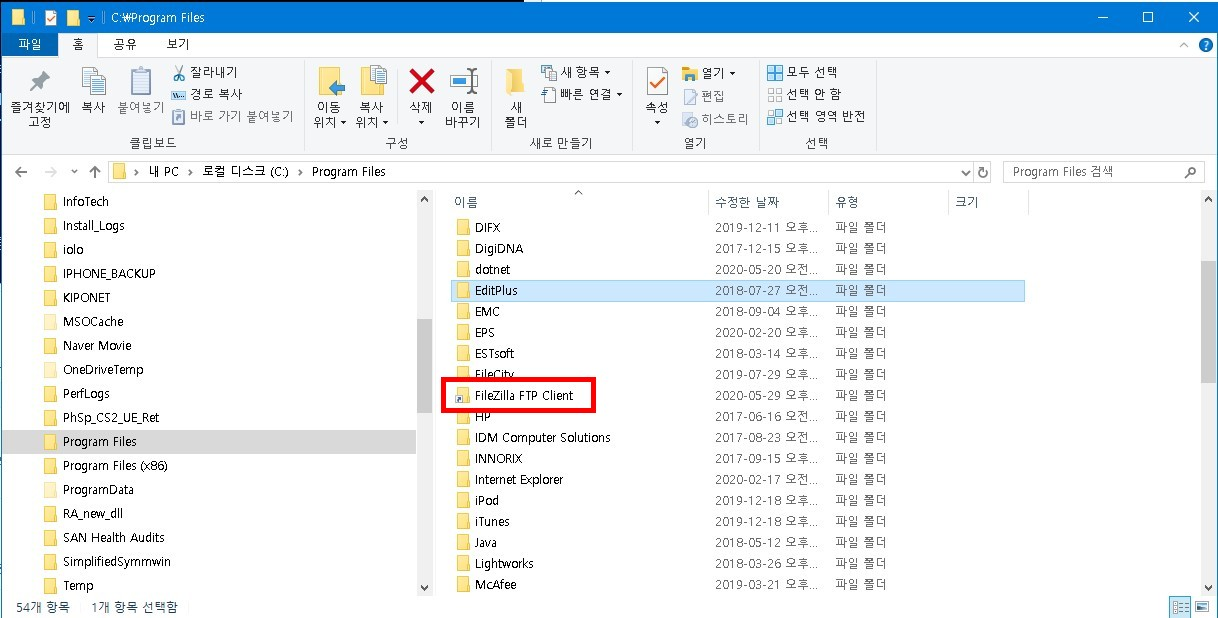This screenshot has width=1218, height=618.
Task: Click Invert selection (선택 영역 반전)
Action: (x=817, y=116)
